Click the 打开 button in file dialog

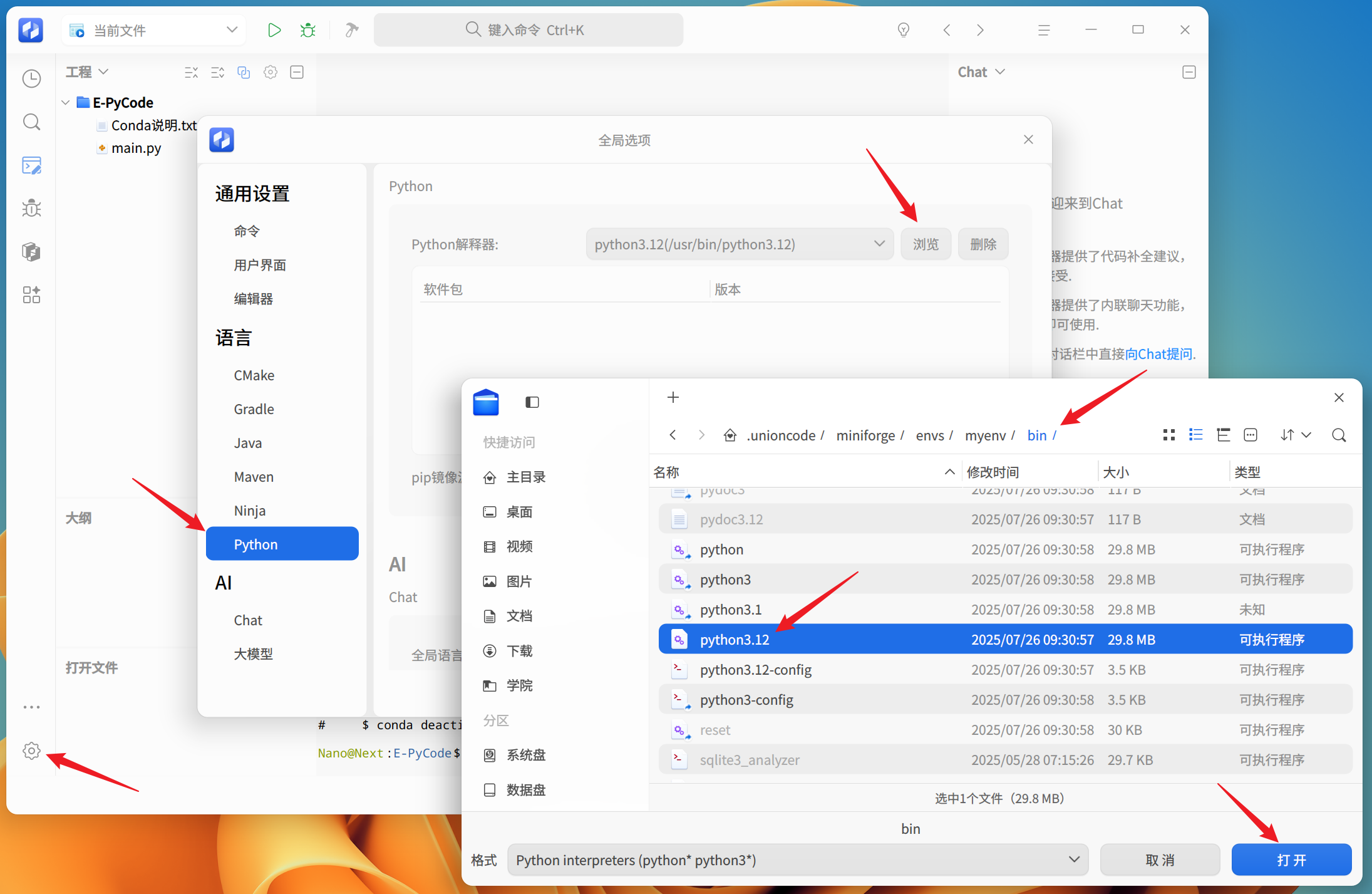1291,860
